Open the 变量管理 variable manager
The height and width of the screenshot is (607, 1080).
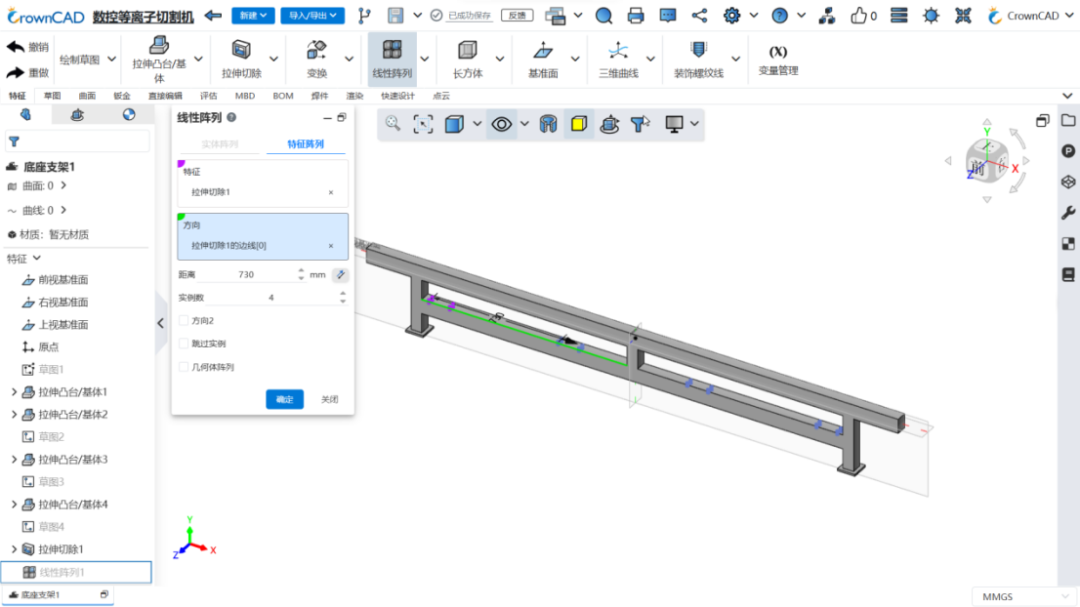(778, 59)
